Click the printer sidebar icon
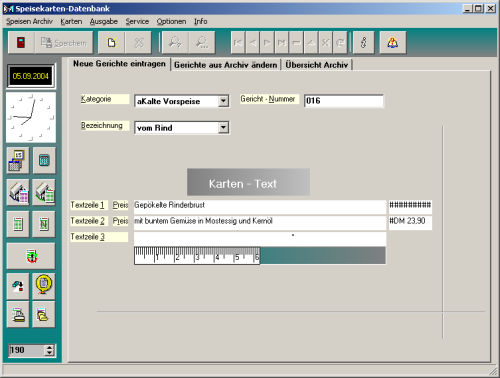This screenshot has width=500, height=378. [18, 315]
